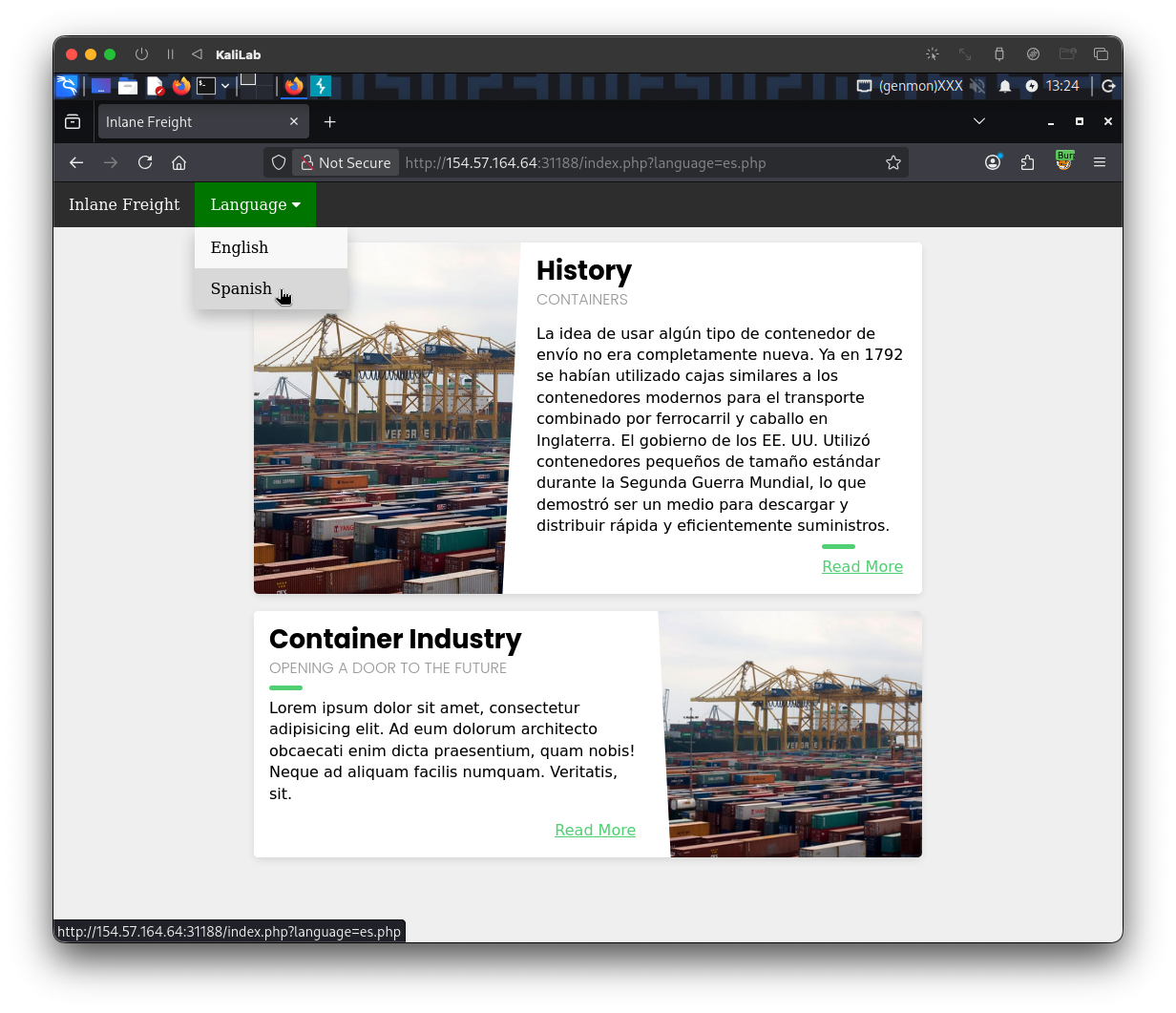Open the tracking protection shield icon
The width and height of the screenshot is (1176, 1013).
click(279, 163)
